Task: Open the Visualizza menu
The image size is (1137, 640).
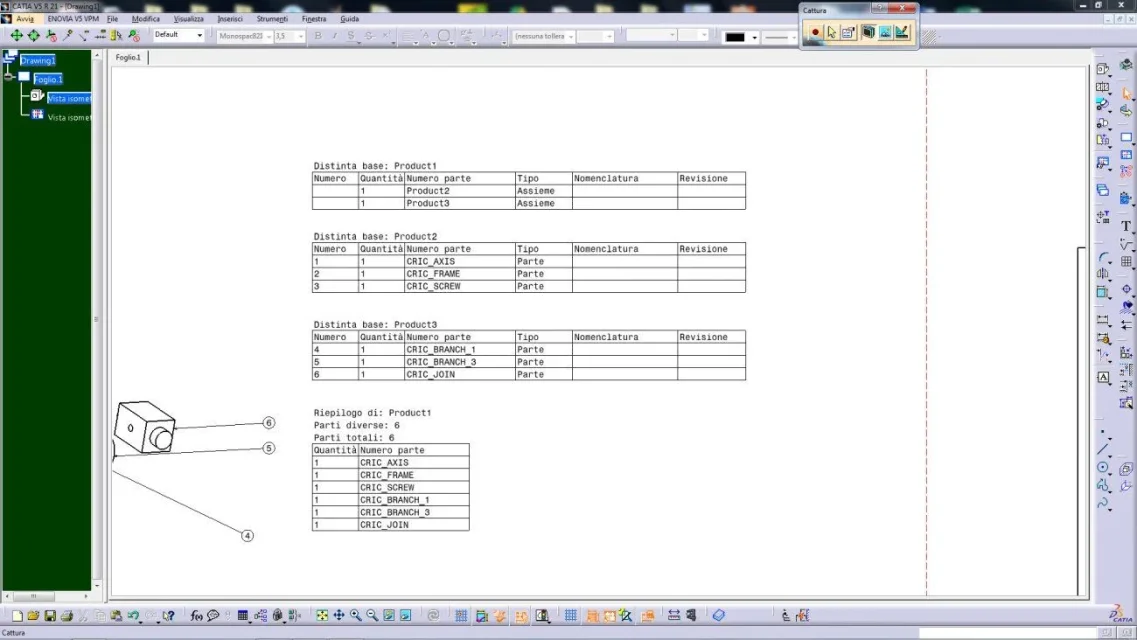Action: pos(189,19)
